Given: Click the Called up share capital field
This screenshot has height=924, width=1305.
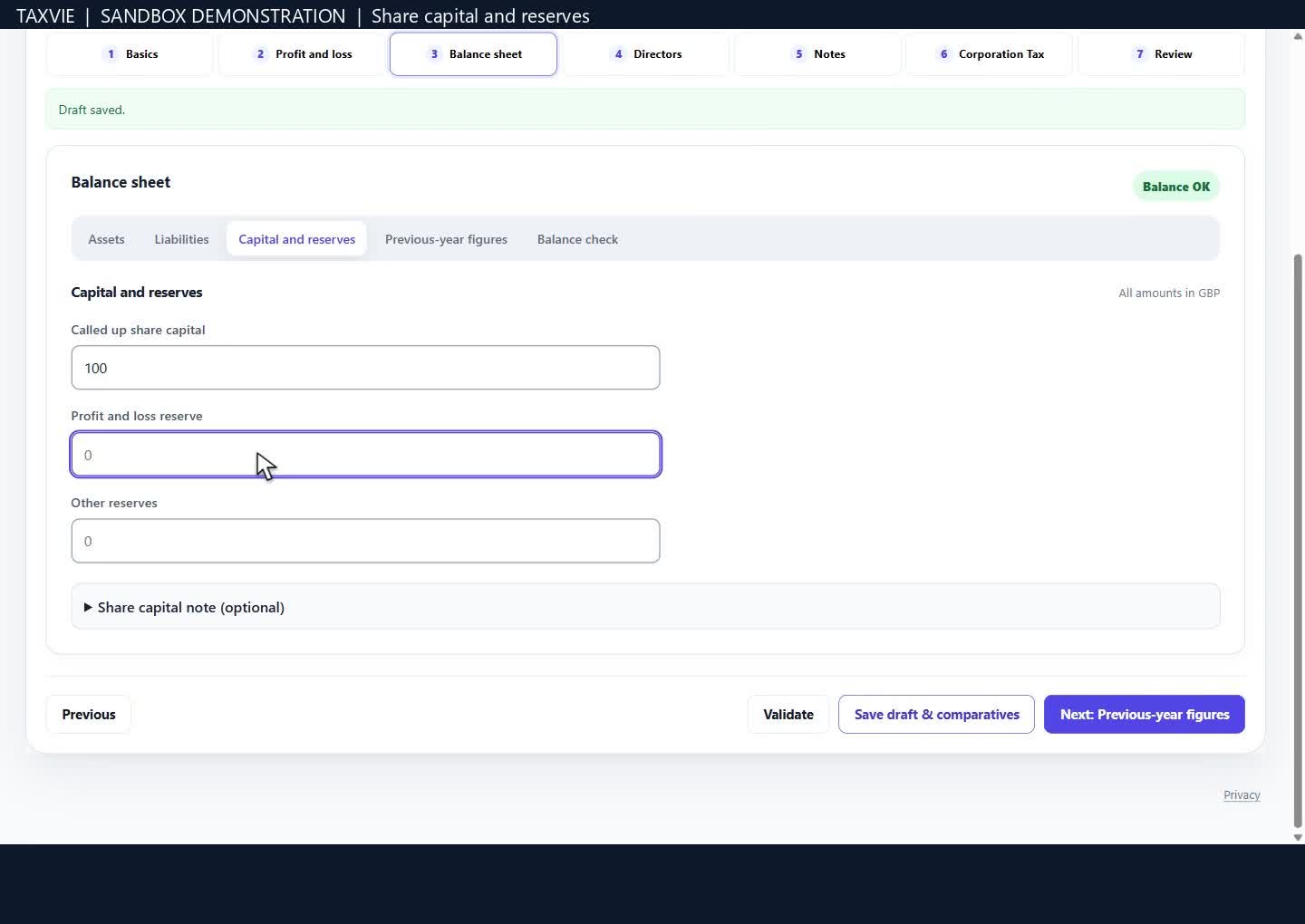Looking at the screenshot, I should pos(365,368).
